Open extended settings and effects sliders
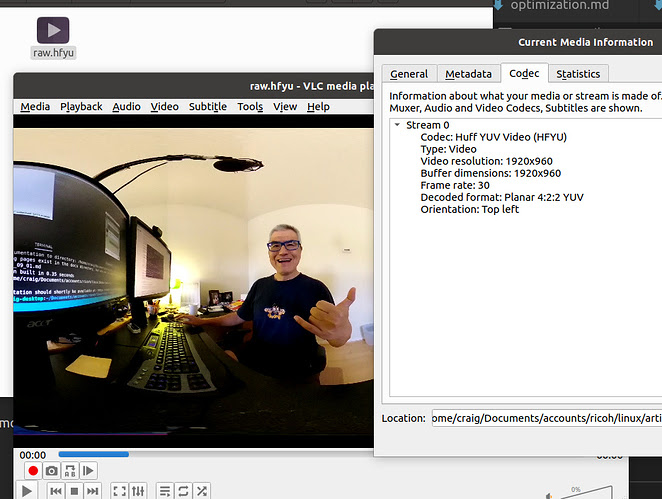The width and height of the screenshot is (662, 499). [x=138, y=491]
